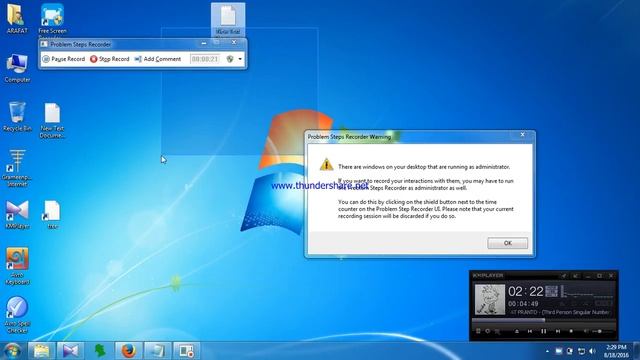This screenshot has height=360, width=640.
Task: Click the green taskbar application icon
Action: (x=100, y=351)
